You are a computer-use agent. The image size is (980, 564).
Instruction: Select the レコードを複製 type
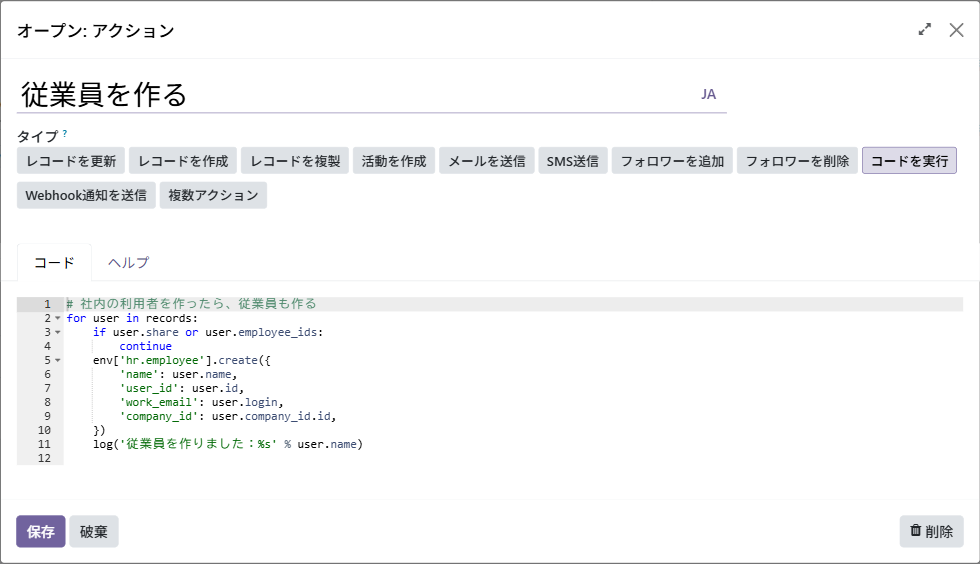point(295,161)
